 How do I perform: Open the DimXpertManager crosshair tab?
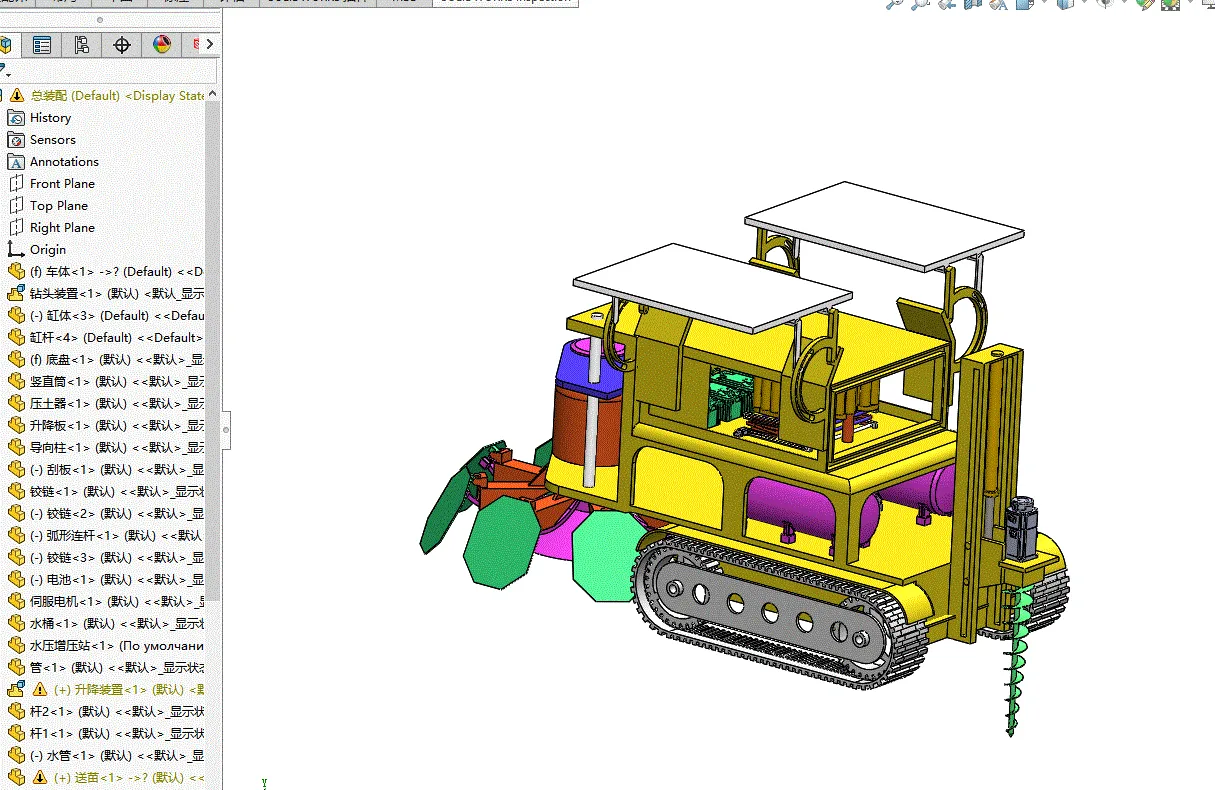(x=122, y=44)
